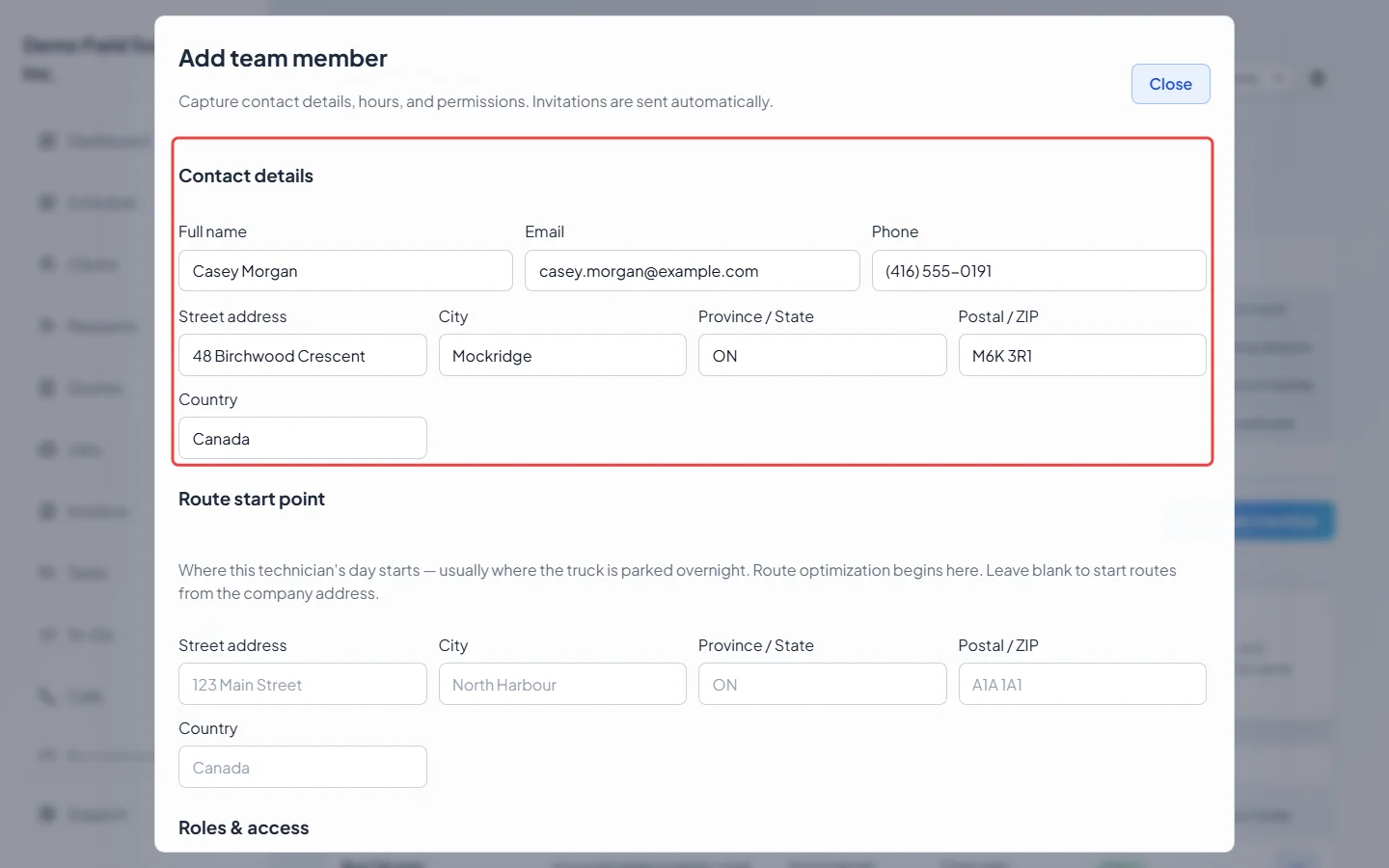Click the "Full name" label text

coord(212,231)
